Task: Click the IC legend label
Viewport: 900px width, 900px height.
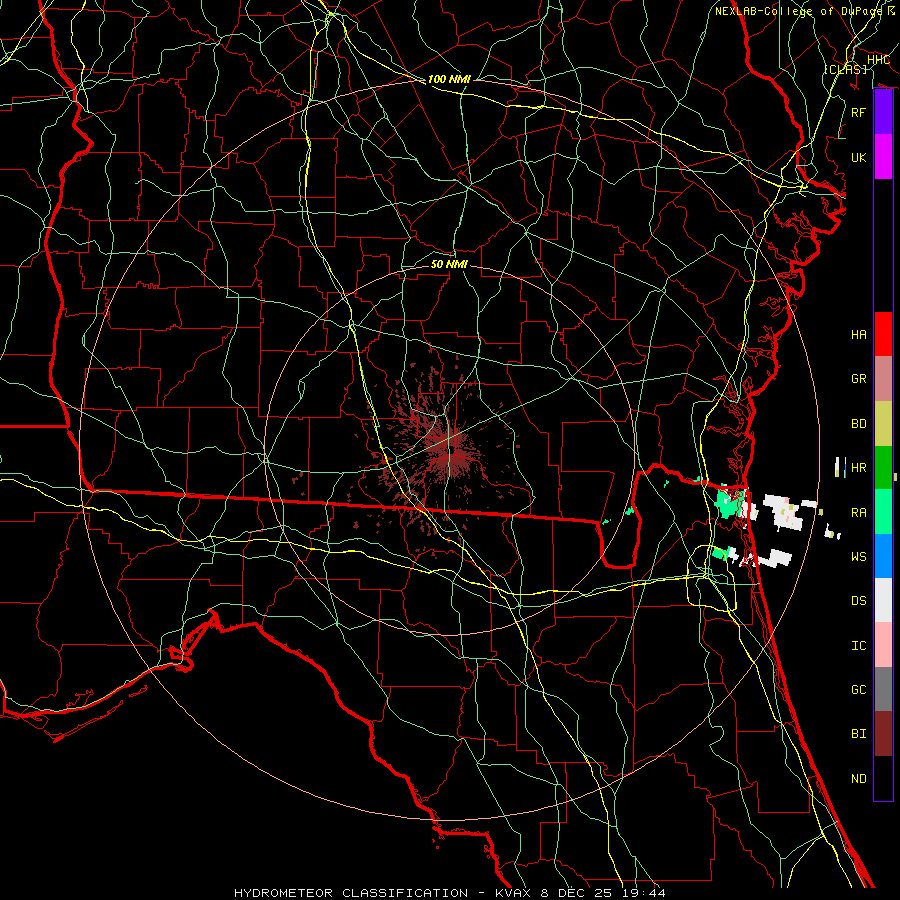Action: pyautogui.click(x=859, y=646)
